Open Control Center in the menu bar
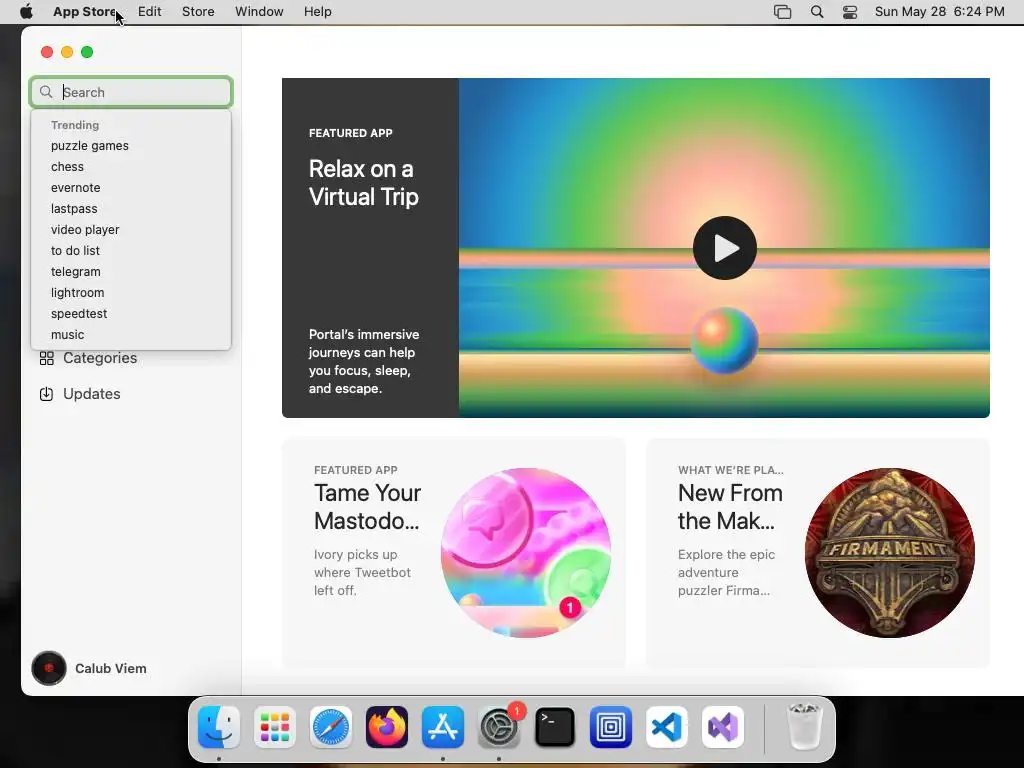This screenshot has width=1024, height=768. [850, 12]
